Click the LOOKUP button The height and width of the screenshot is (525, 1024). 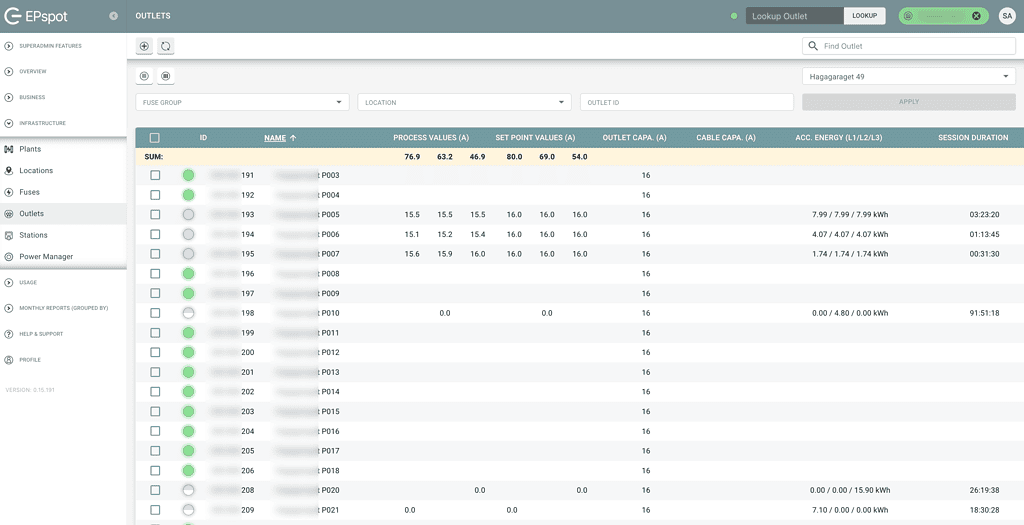[x=865, y=16]
